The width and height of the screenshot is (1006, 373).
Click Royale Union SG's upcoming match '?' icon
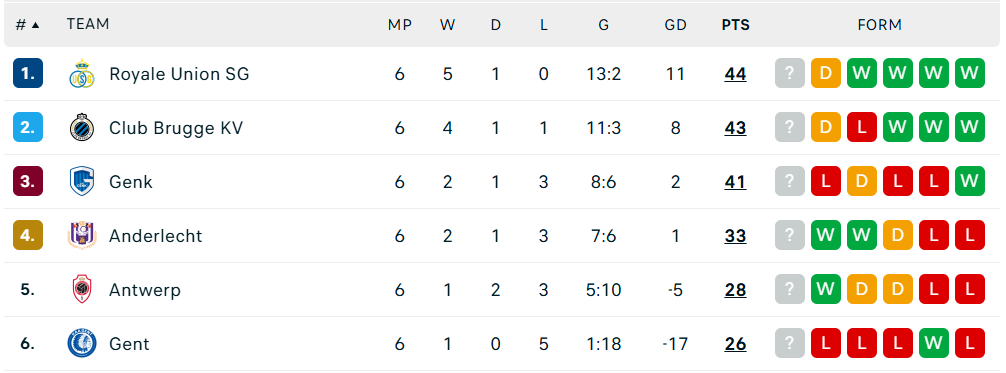point(790,74)
